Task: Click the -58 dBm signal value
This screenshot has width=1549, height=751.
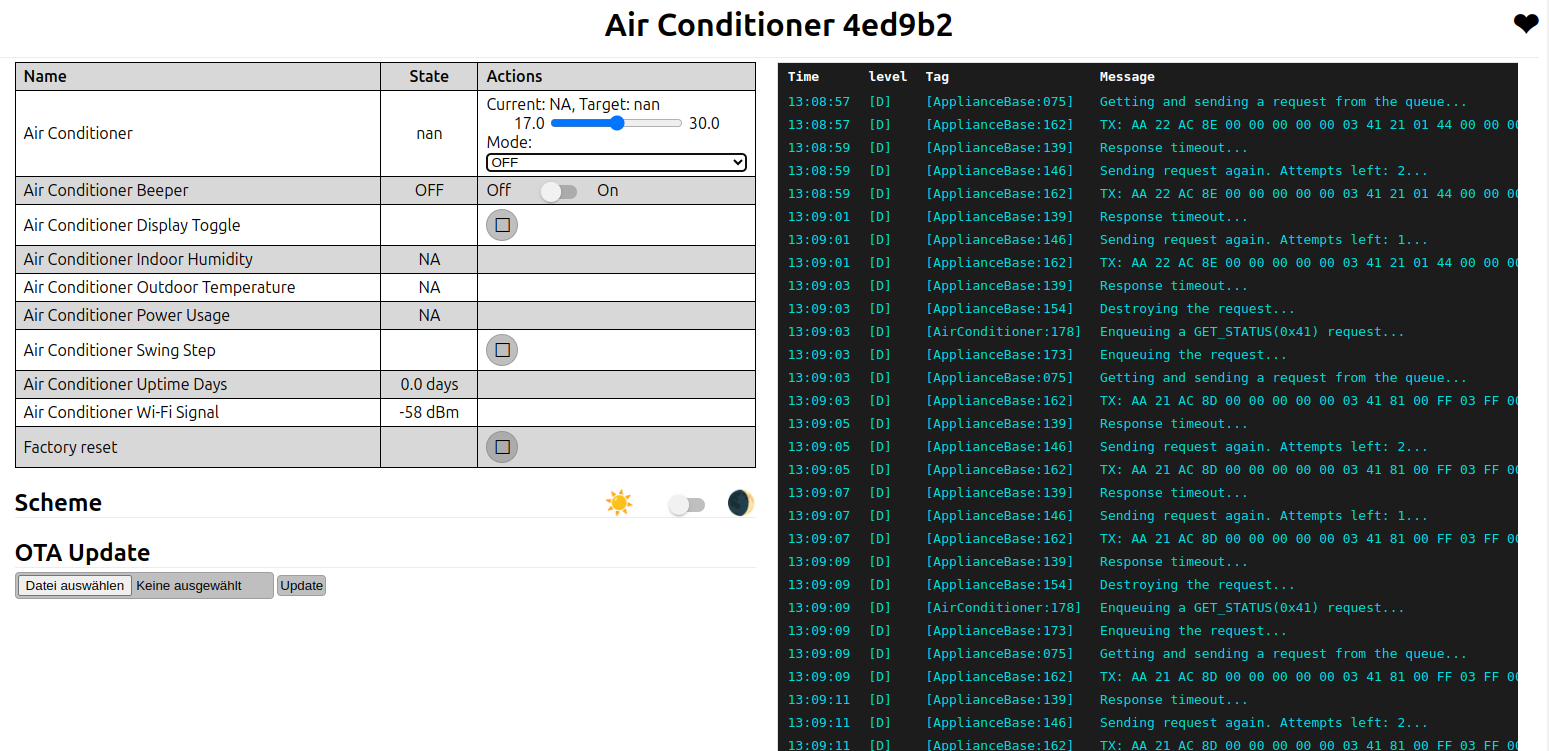Action: 429,412
